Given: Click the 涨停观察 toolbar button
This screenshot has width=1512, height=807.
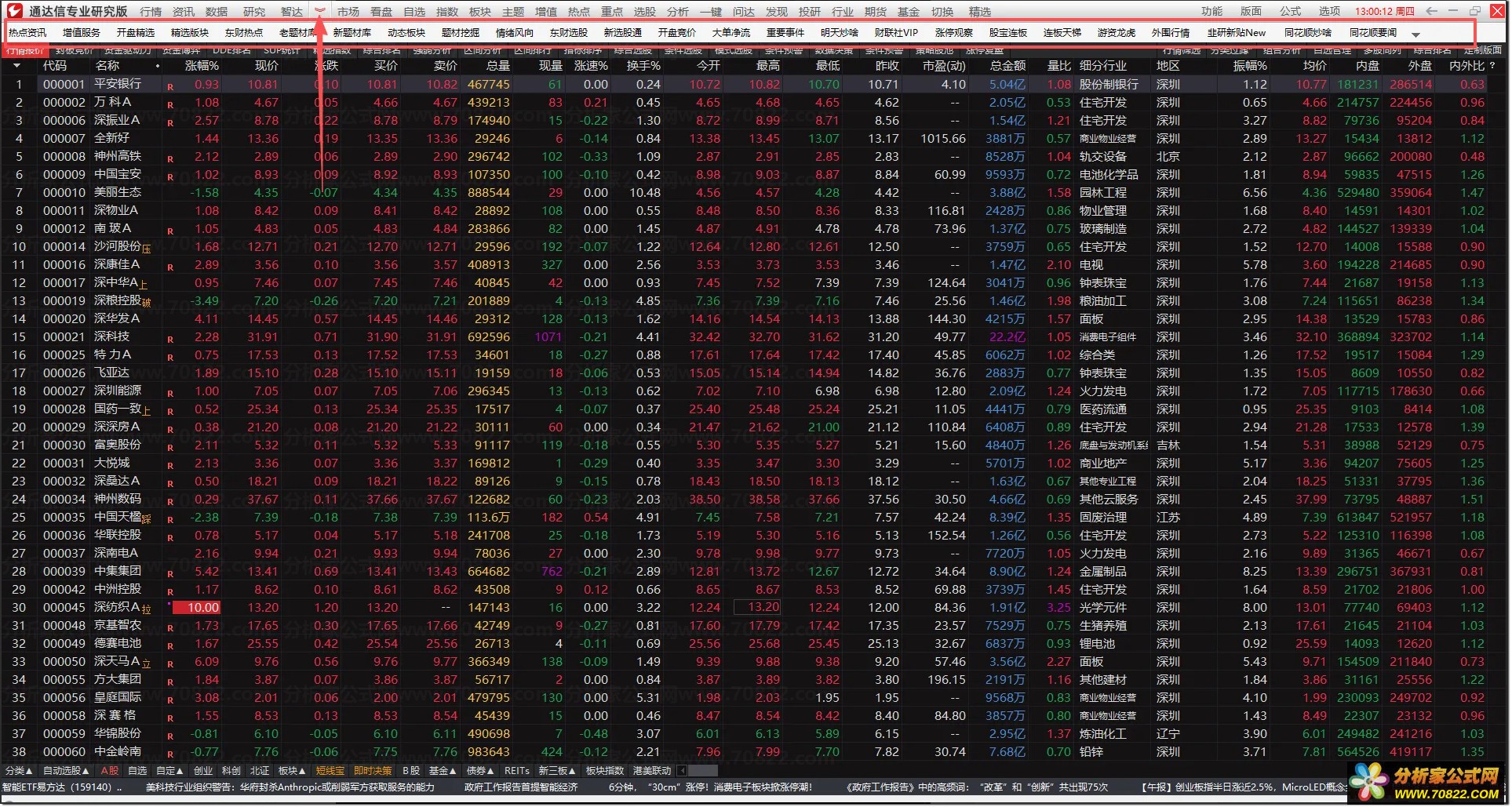Looking at the screenshot, I should tap(953, 33).
